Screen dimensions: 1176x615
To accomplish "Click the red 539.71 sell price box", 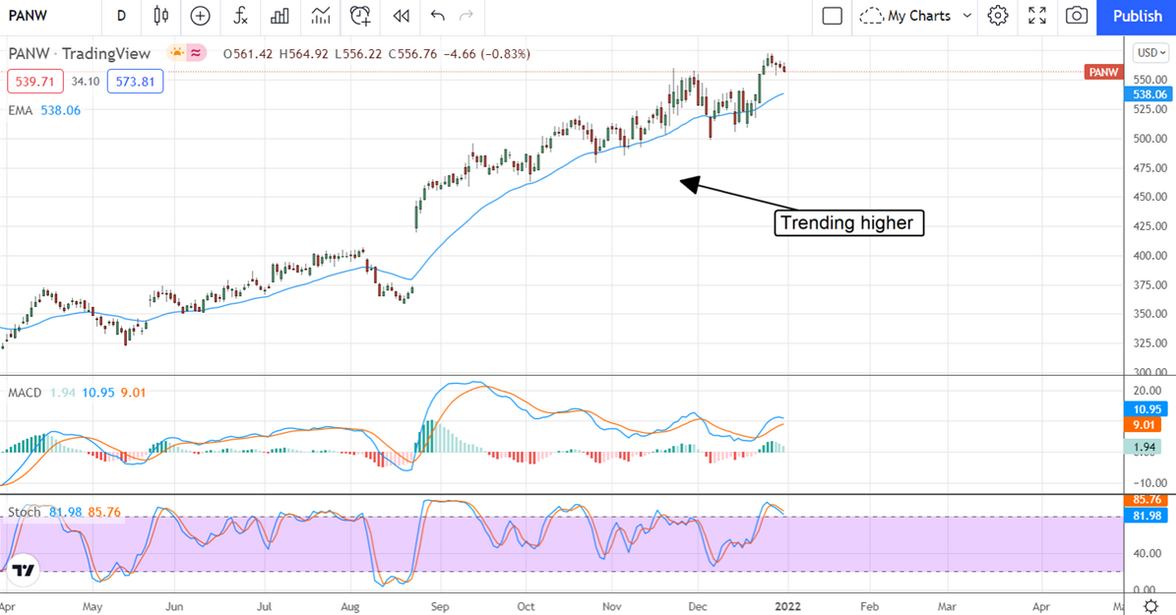I will point(35,81).
